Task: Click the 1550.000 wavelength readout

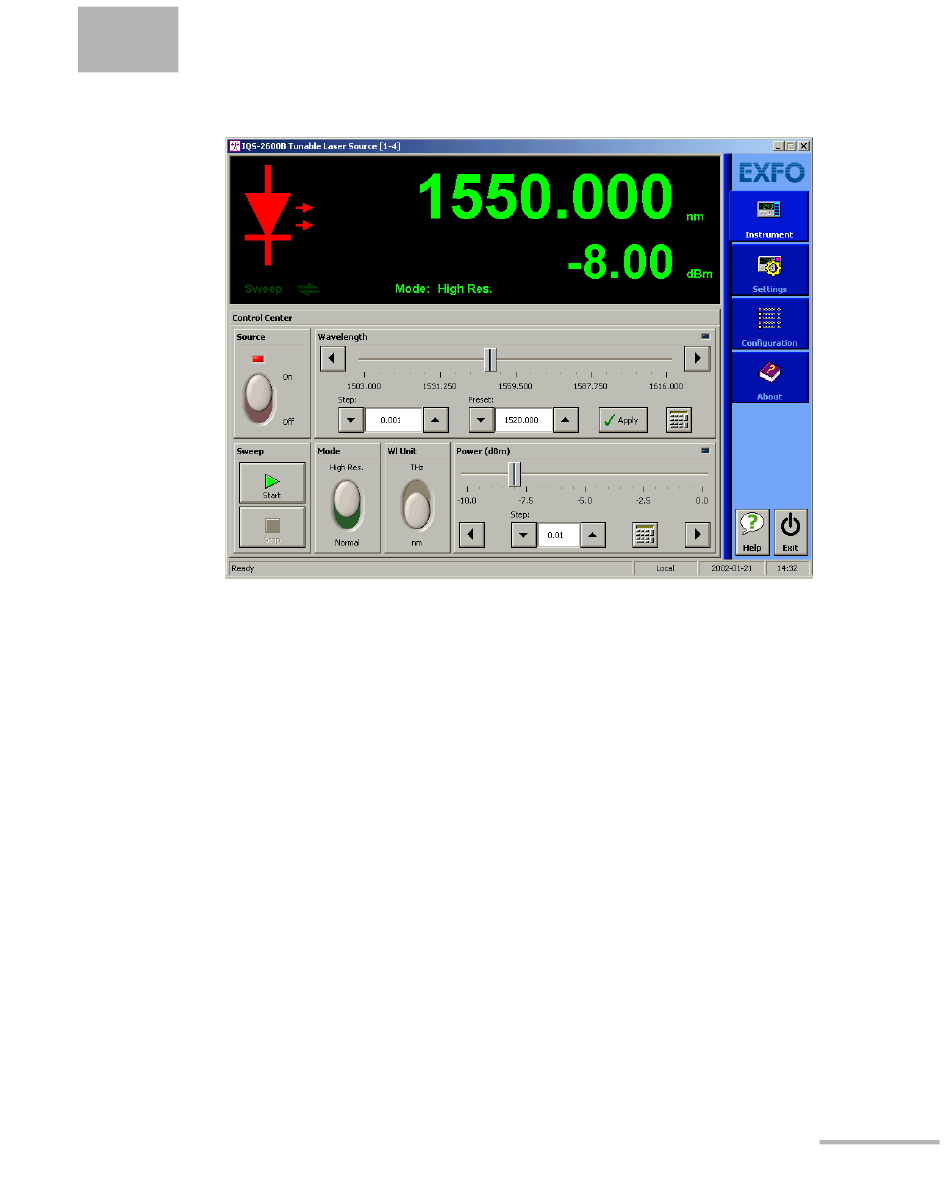Action: pyautogui.click(x=545, y=197)
